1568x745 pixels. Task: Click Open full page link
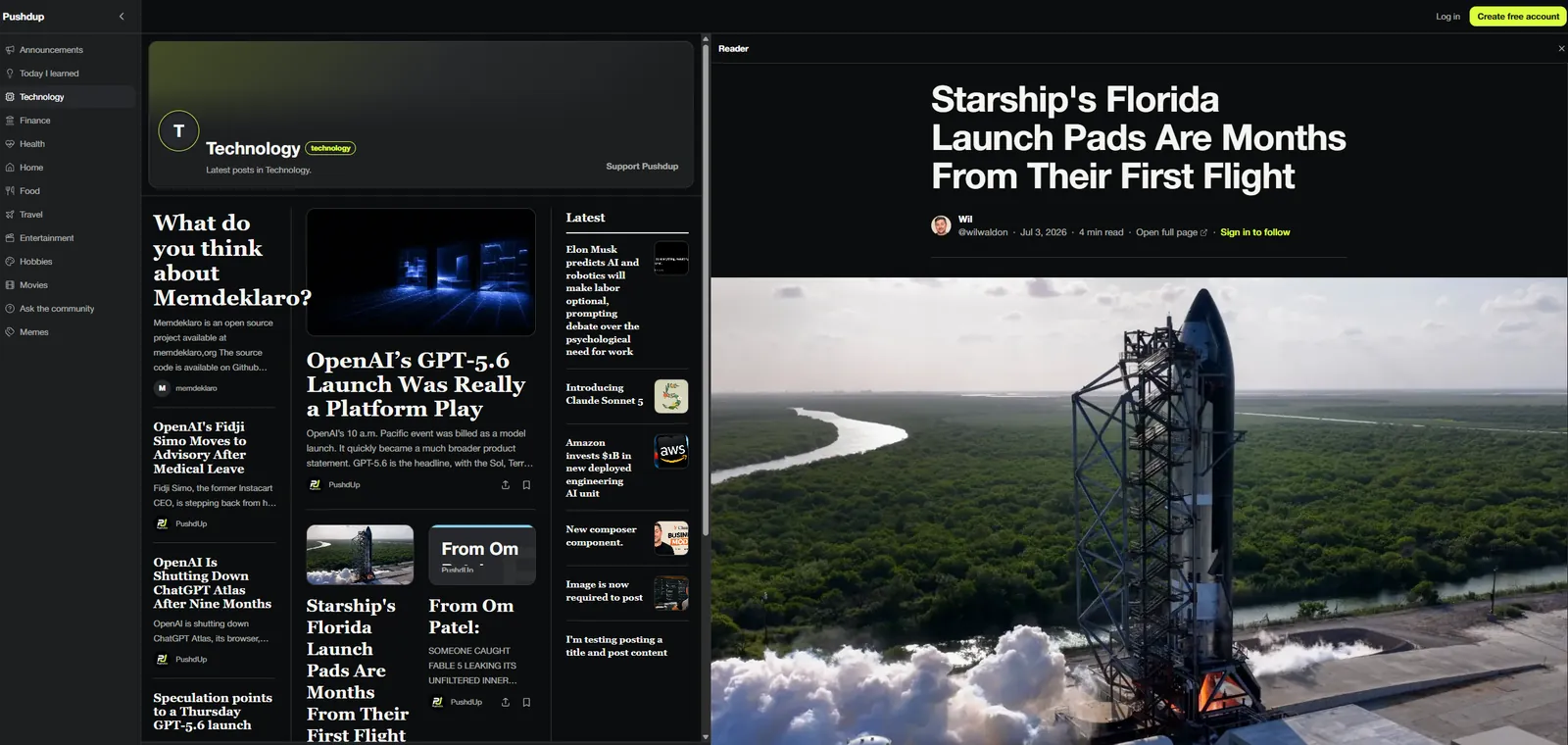coord(1171,233)
